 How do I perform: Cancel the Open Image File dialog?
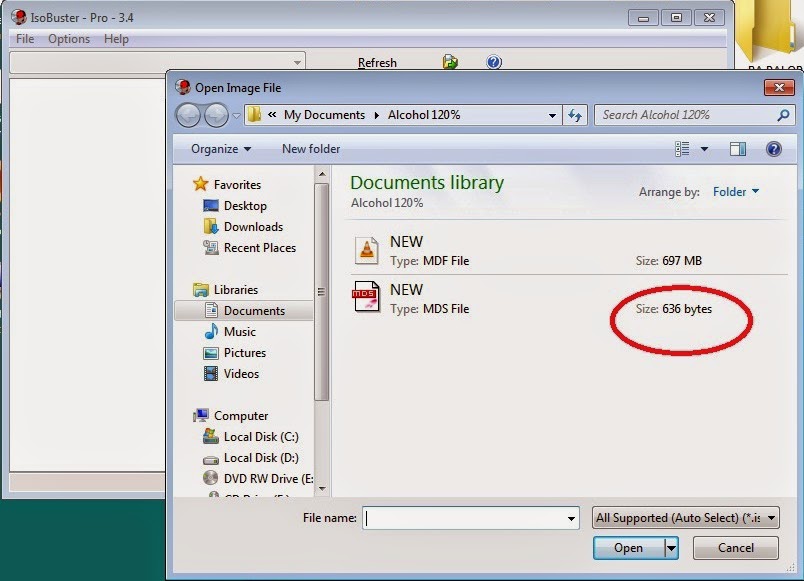(736, 548)
